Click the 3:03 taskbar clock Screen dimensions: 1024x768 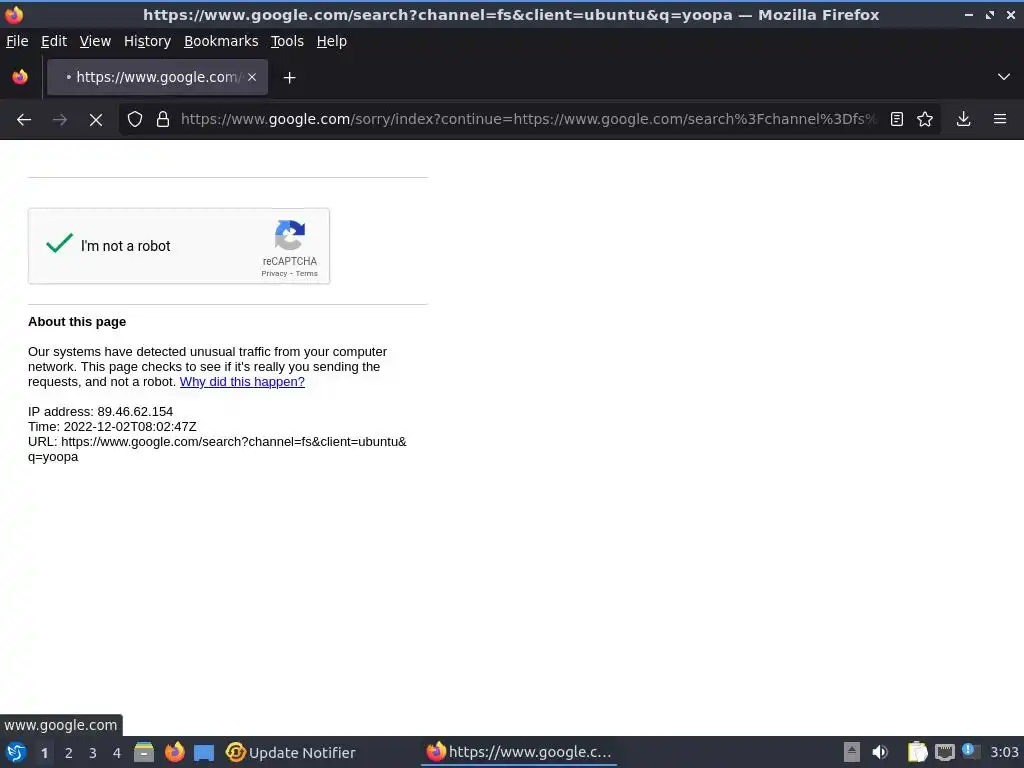[x=1004, y=752]
